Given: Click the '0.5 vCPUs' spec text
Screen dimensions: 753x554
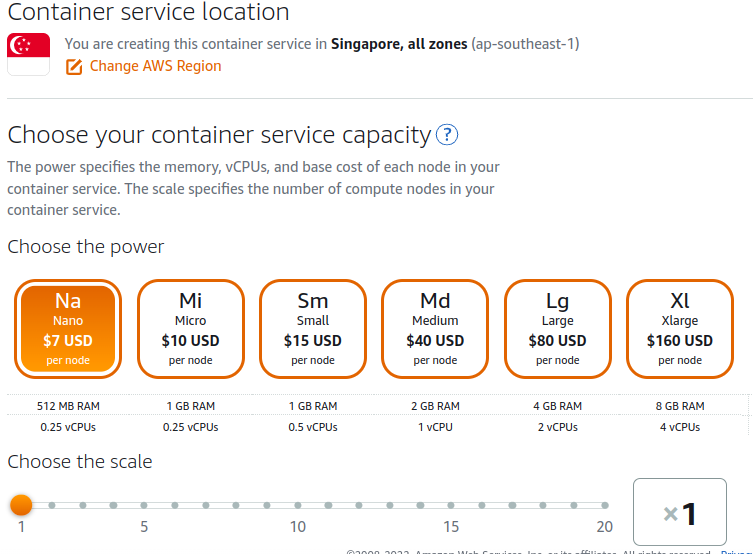Looking at the screenshot, I should coord(313,427).
